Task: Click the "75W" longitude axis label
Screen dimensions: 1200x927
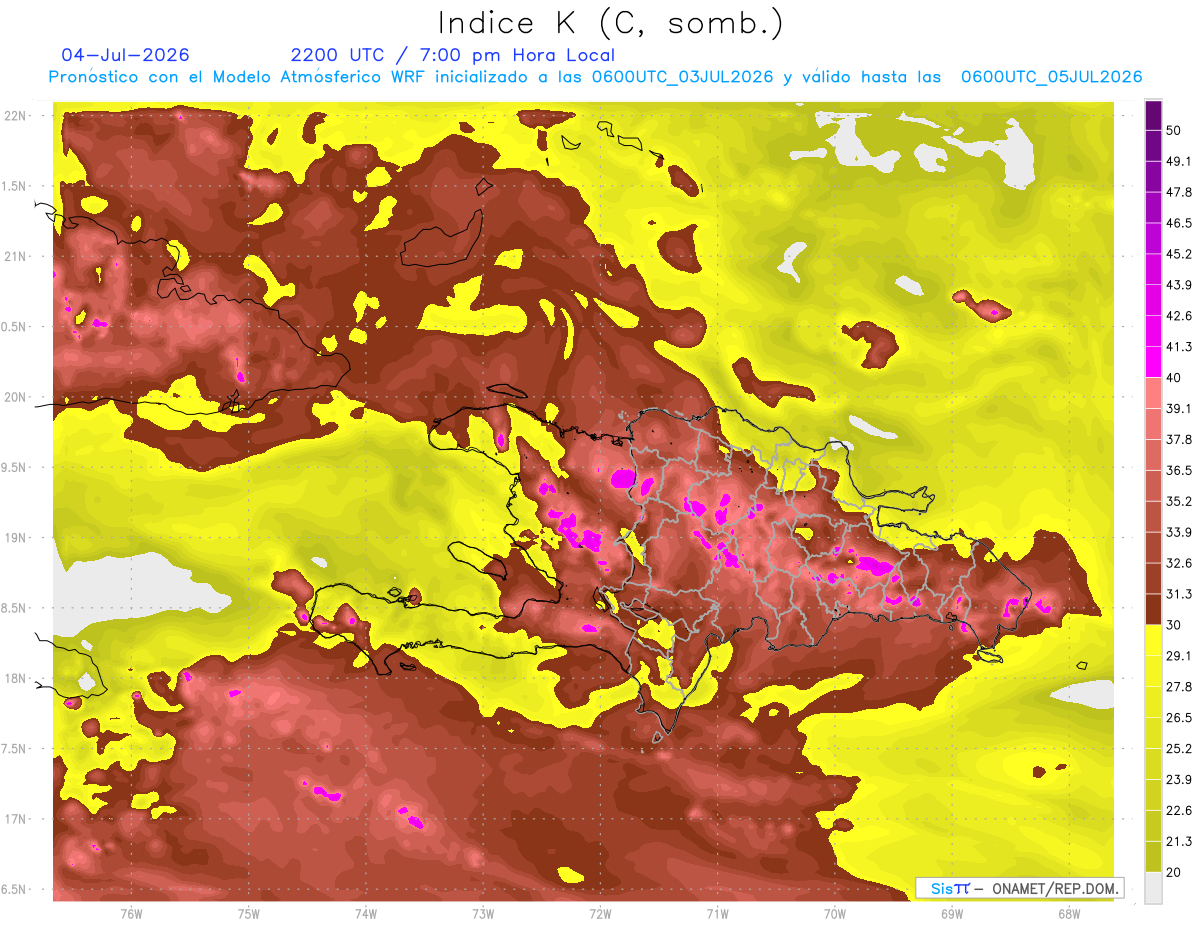Action: coord(249,914)
